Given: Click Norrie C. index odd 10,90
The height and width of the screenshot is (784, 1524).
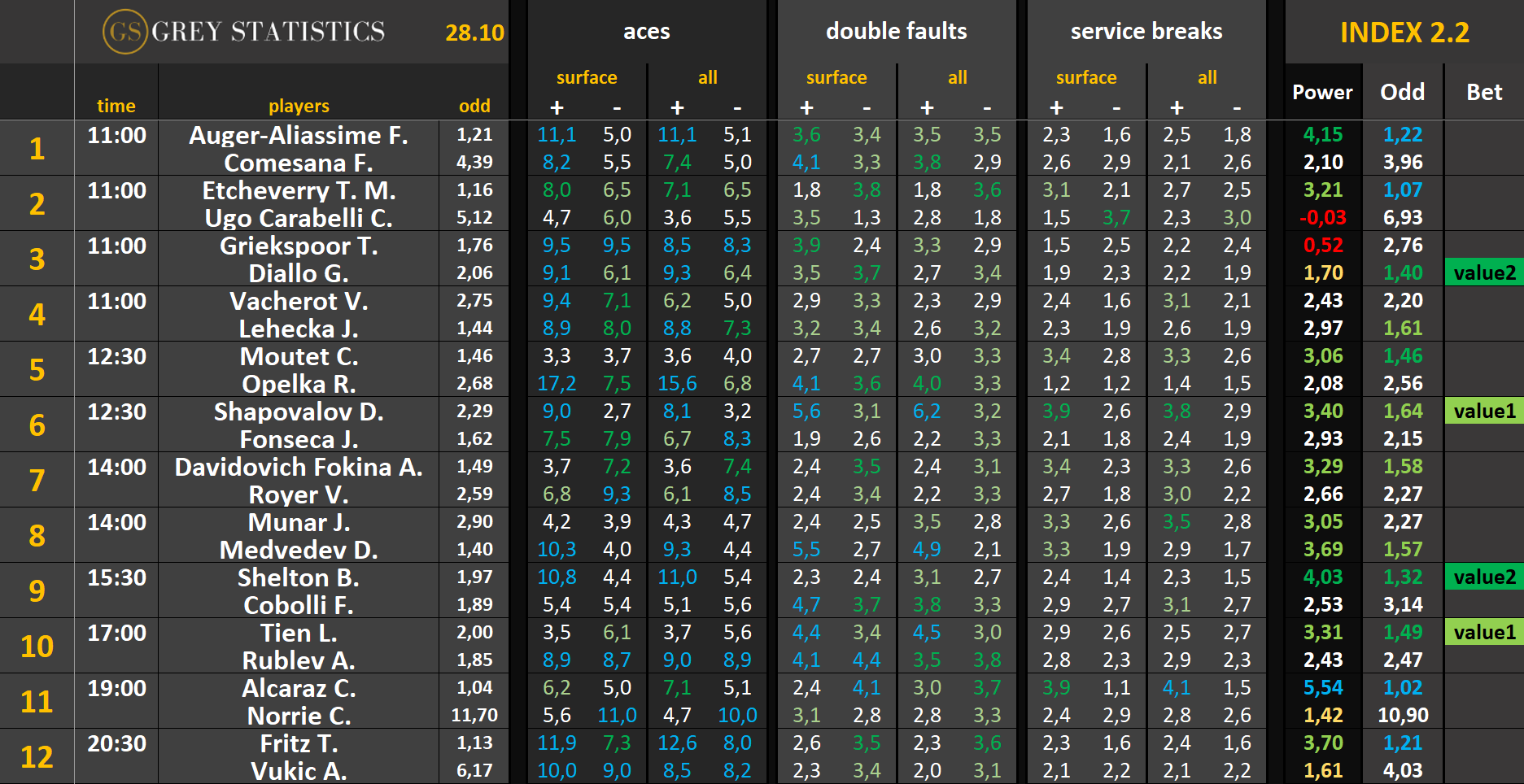Looking at the screenshot, I should pyautogui.click(x=1403, y=716).
